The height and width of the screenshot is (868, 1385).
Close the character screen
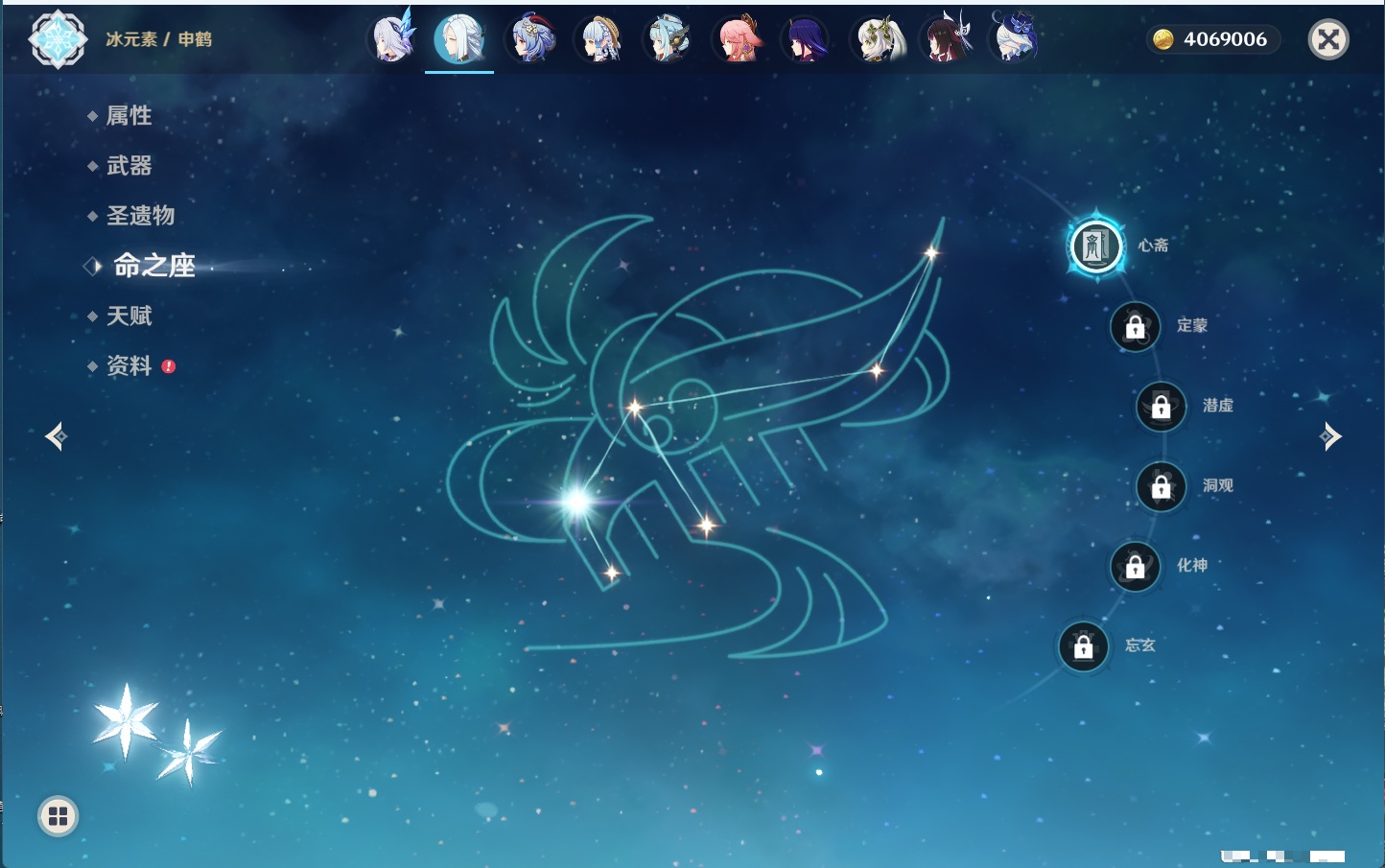pyautogui.click(x=1328, y=39)
